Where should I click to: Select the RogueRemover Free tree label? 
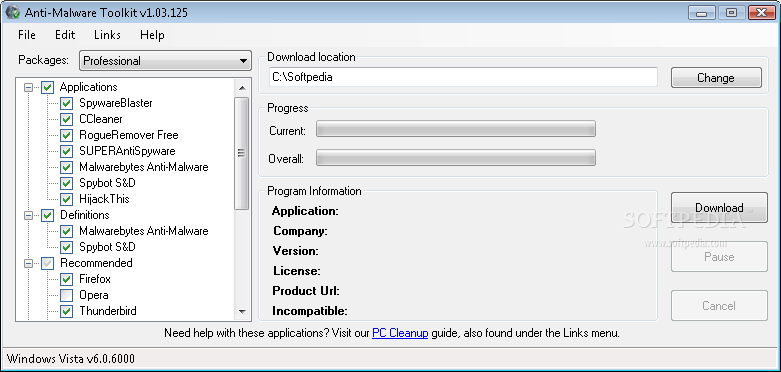[x=129, y=135]
